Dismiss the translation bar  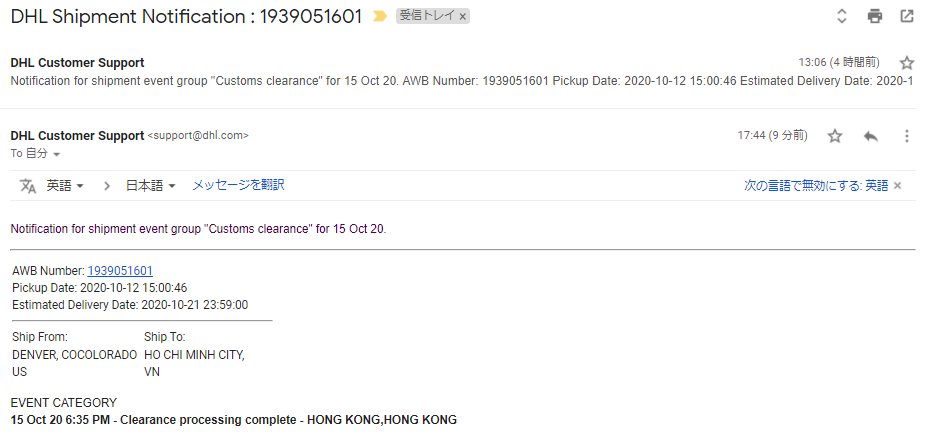[x=898, y=185]
